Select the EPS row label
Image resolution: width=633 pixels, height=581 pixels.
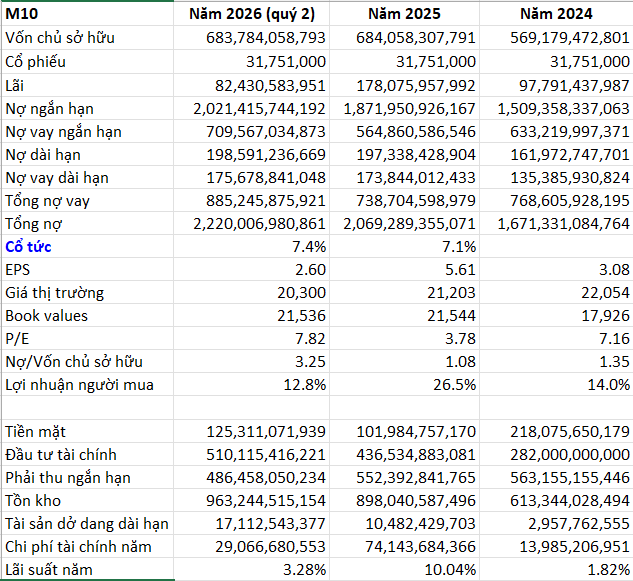pyautogui.click(x=88, y=270)
